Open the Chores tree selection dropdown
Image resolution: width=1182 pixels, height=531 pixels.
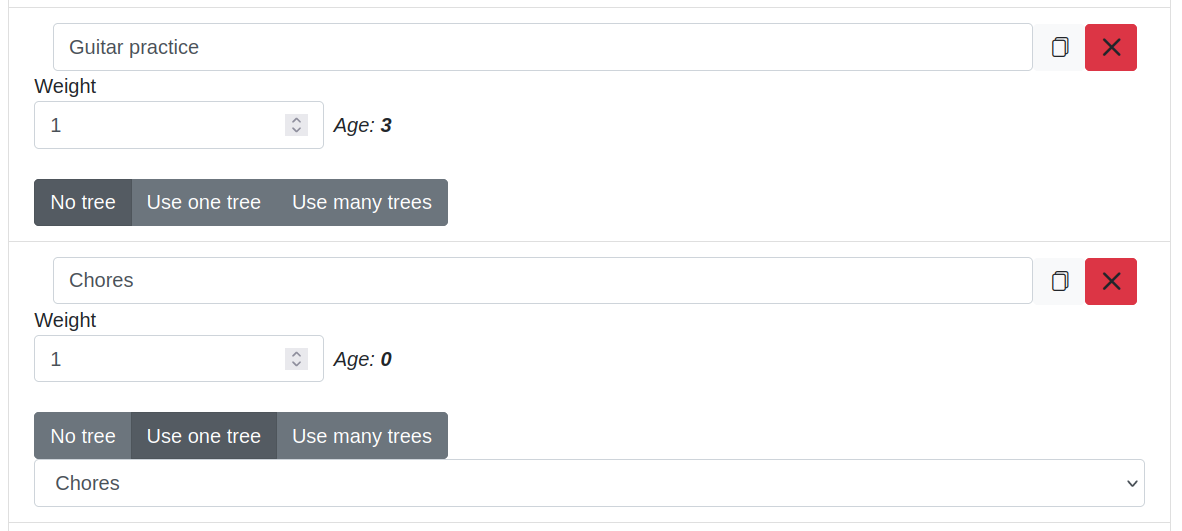coord(589,483)
